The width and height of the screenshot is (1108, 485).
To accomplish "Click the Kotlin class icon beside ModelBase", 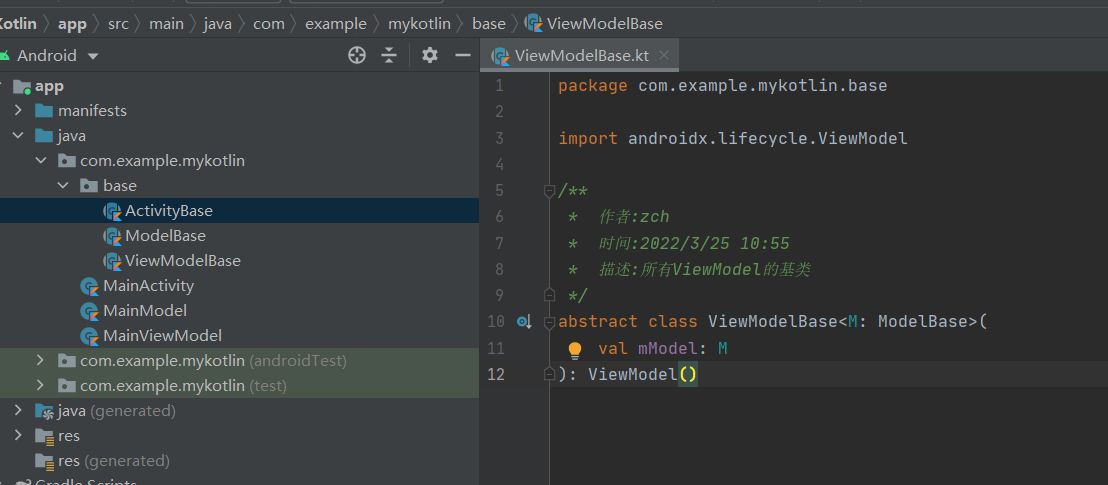I will tap(112, 236).
